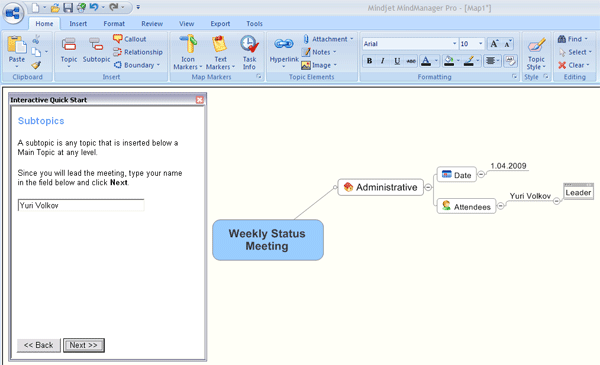
Task: Click the Grow Font icon
Action: tap(494, 44)
